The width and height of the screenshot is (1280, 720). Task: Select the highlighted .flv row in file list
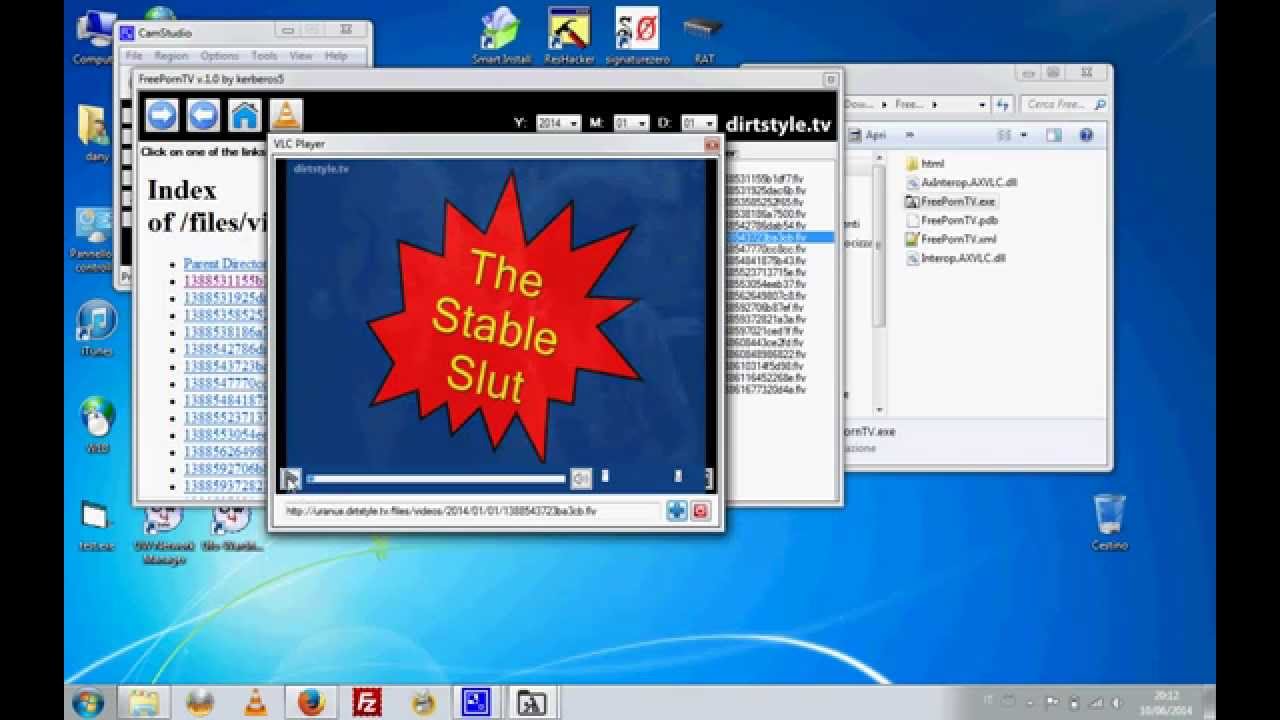click(780, 237)
